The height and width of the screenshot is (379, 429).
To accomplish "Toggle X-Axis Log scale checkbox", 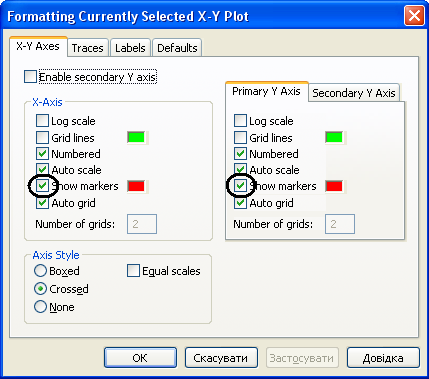I will tap(42, 121).
